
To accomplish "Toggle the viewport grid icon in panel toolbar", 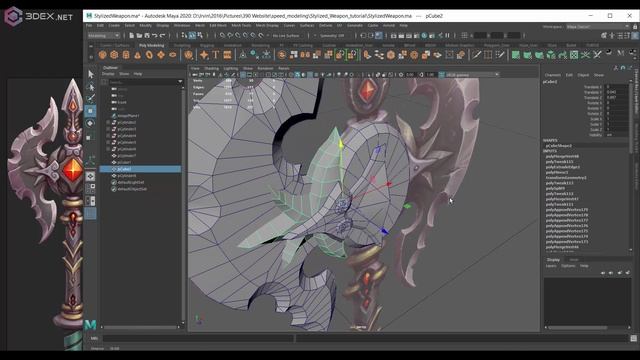I will point(243,75).
